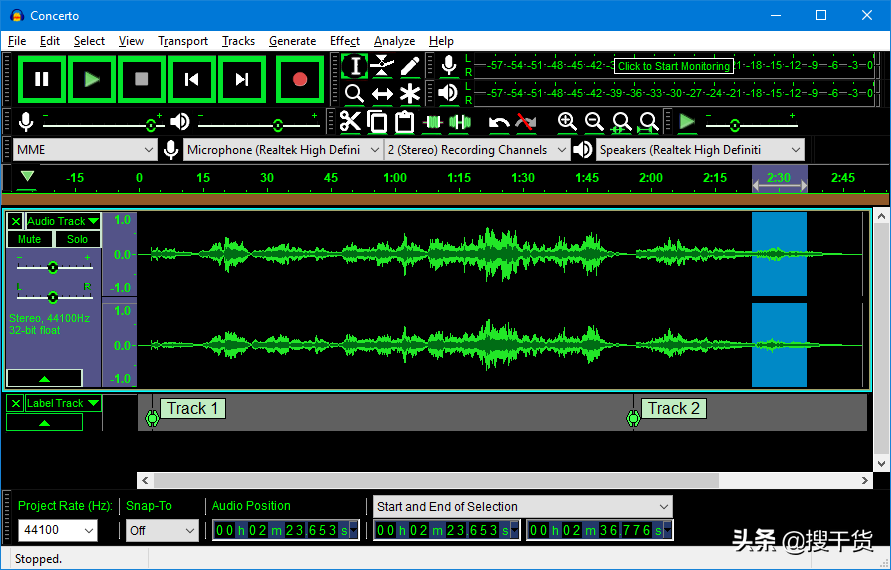Open the Tracks menu
This screenshot has height=570, width=891.
click(x=238, y=41)
